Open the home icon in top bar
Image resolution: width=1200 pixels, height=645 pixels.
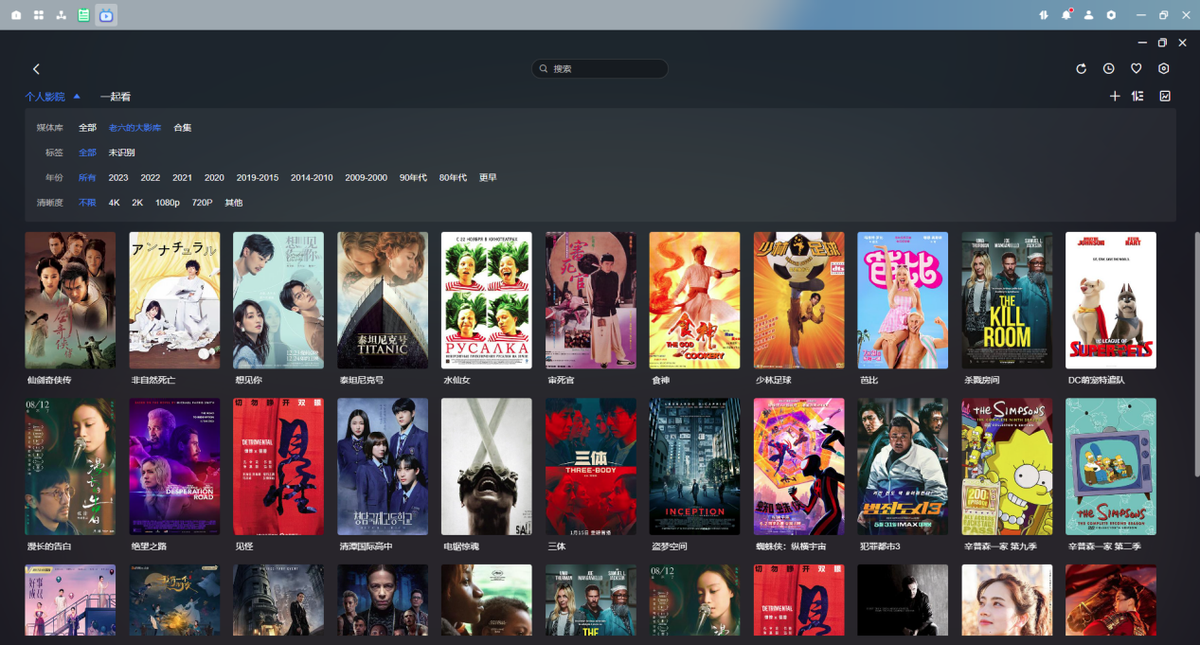(x=16, y=15)
